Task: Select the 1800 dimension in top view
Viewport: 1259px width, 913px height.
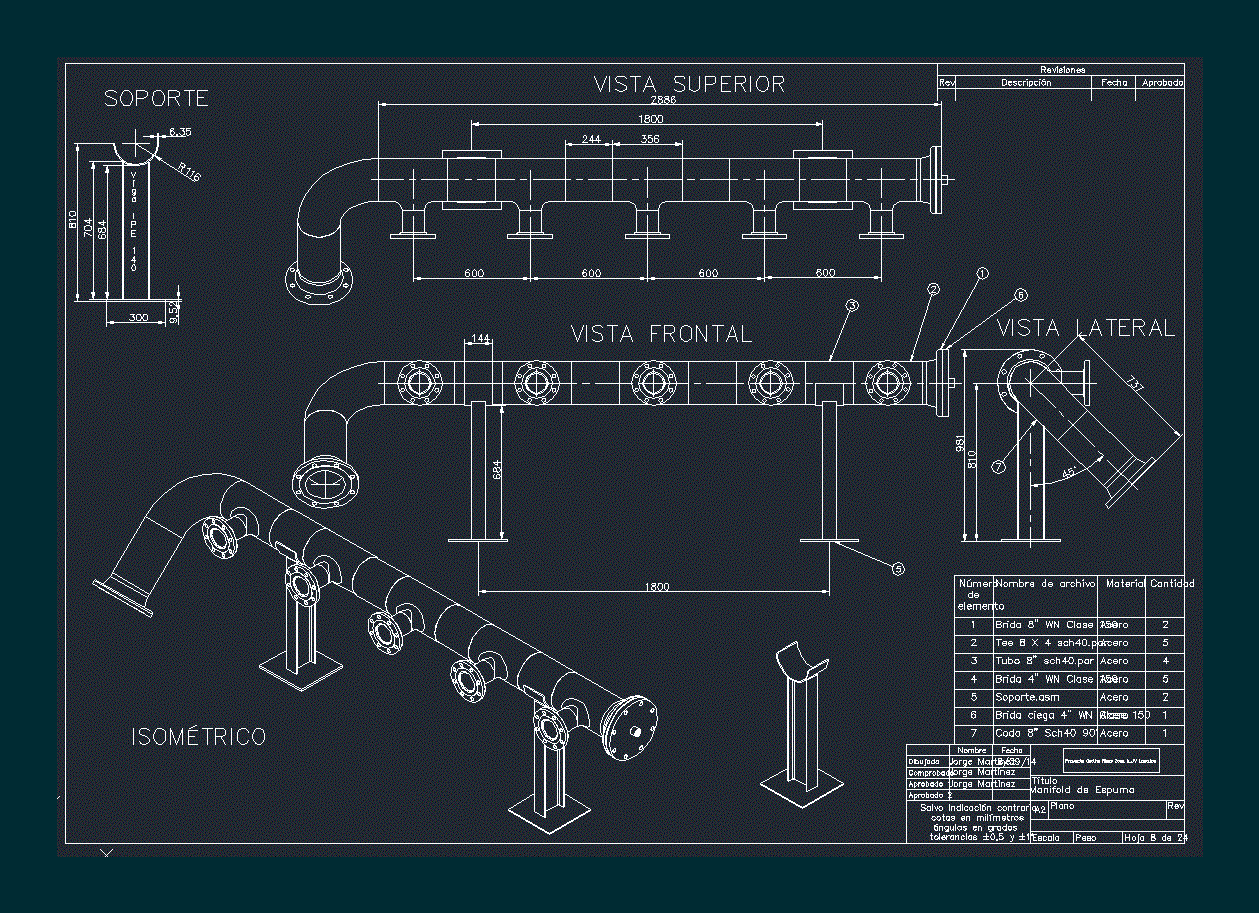Action: [x=651, y=119]
